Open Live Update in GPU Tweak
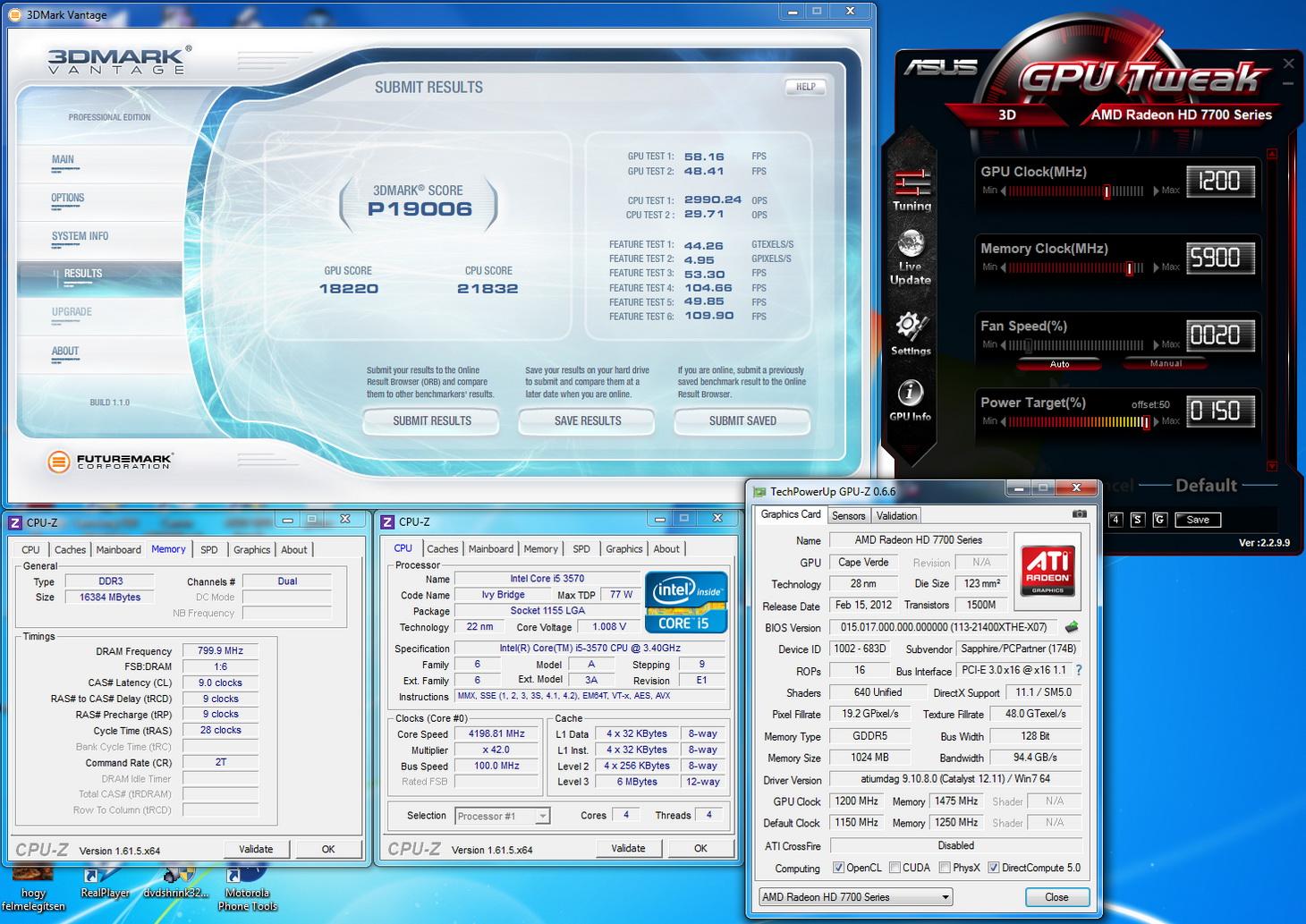Screen dimensions: 1306x924 click(x=911, y=258)
